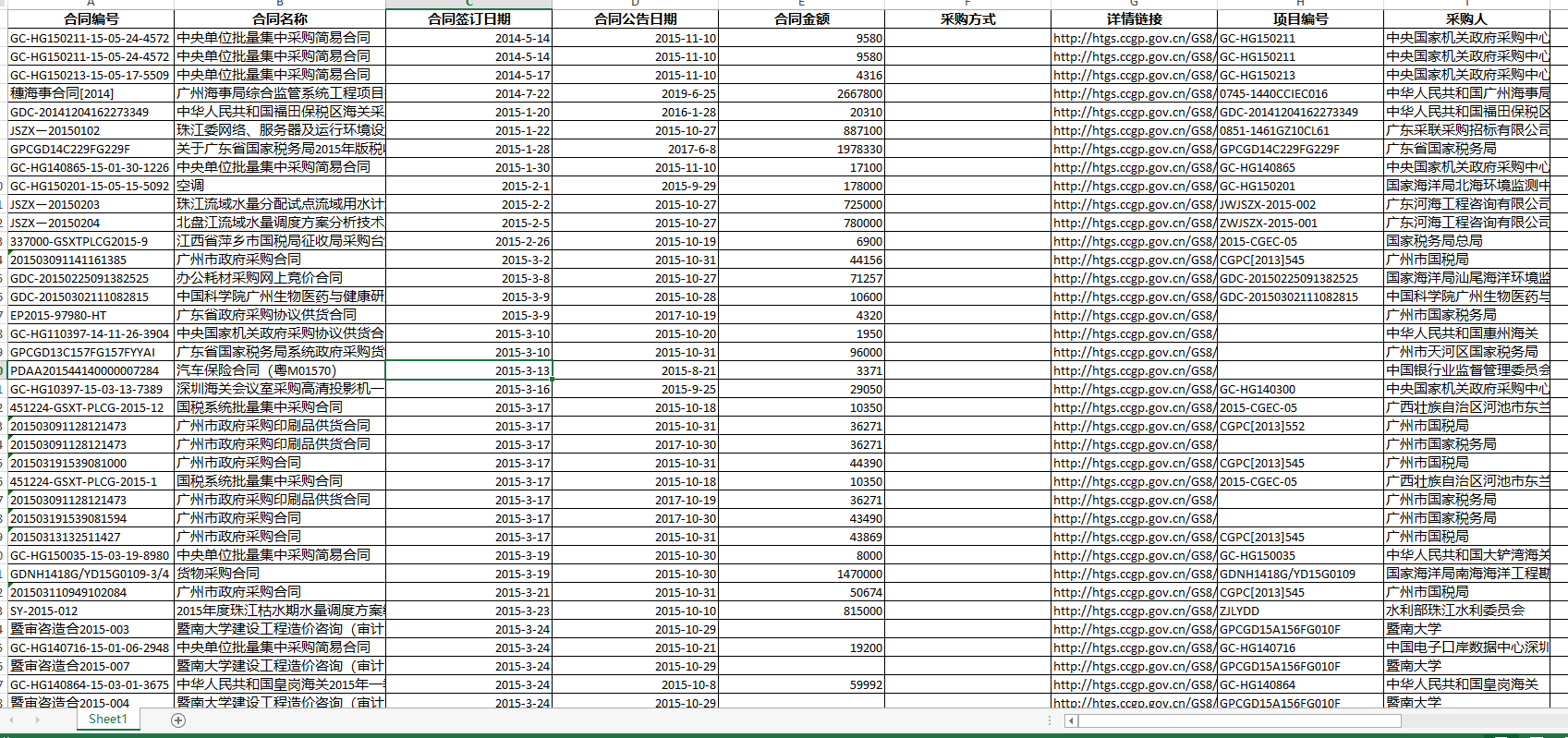Screen dimensions: 1568x738
Task: Select the amount cell 1470000
Action: coord(801,574)
